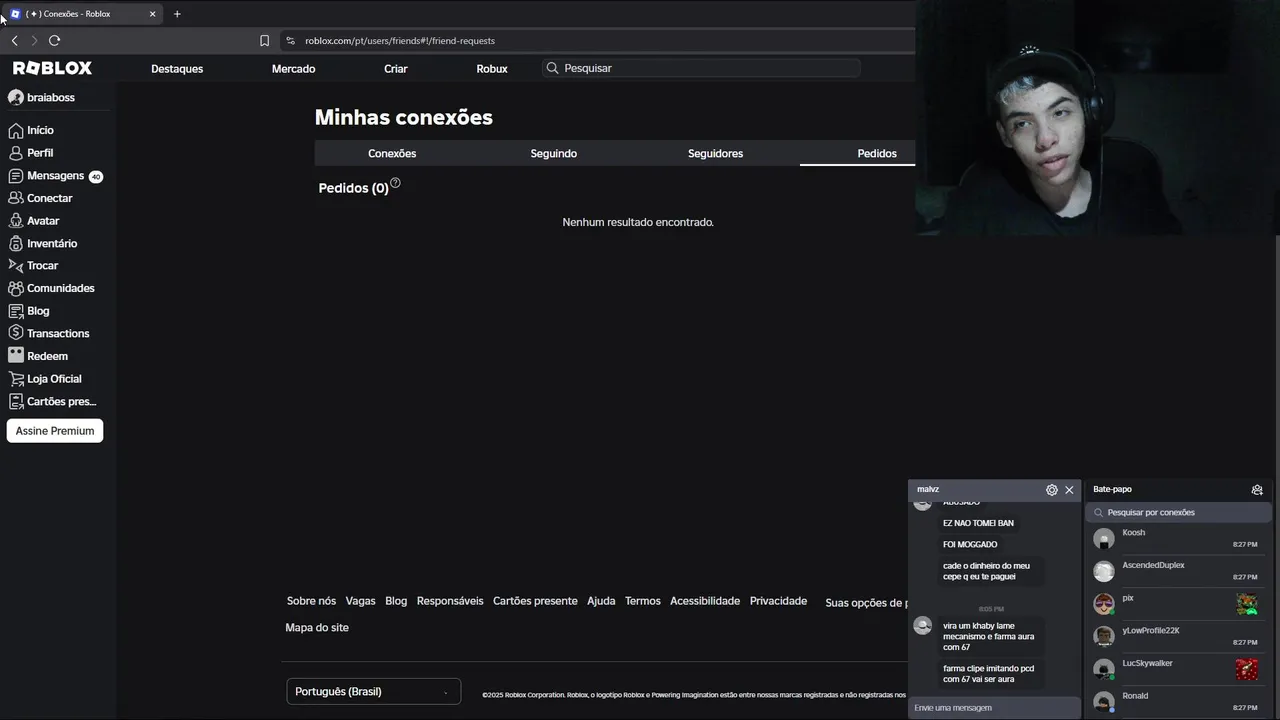The height and width of the screenshot is (720, 1280).
Task: Open Mercado in the top navigation
Action: point(293,69)
